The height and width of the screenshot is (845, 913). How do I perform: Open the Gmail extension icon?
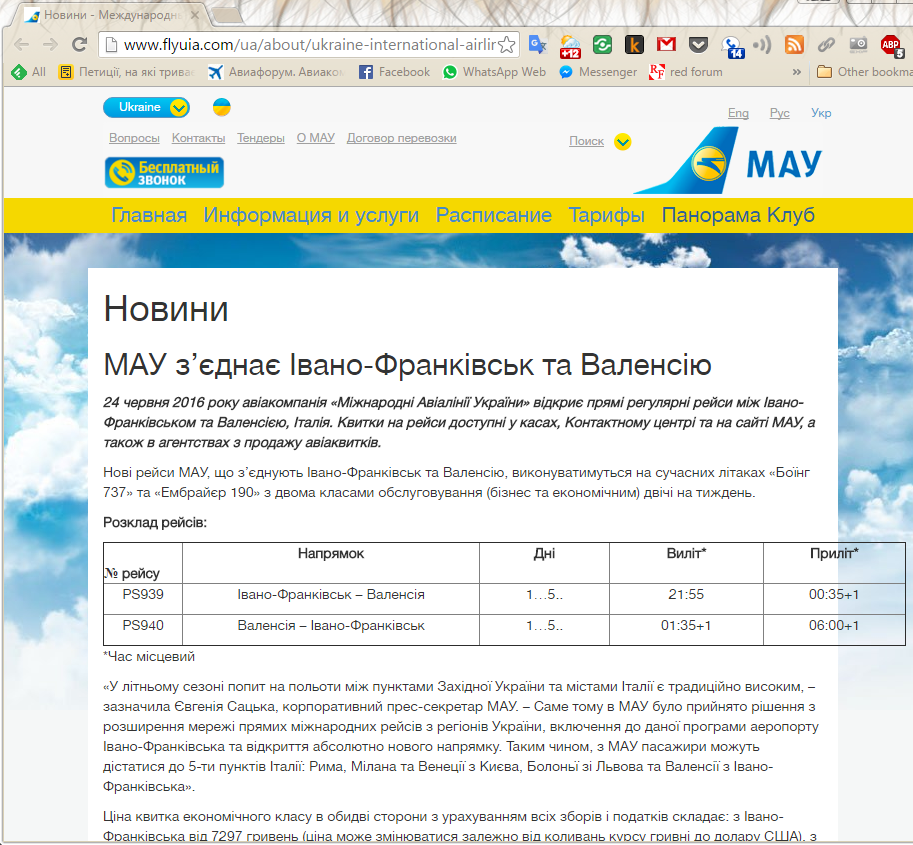pos(666,44)
